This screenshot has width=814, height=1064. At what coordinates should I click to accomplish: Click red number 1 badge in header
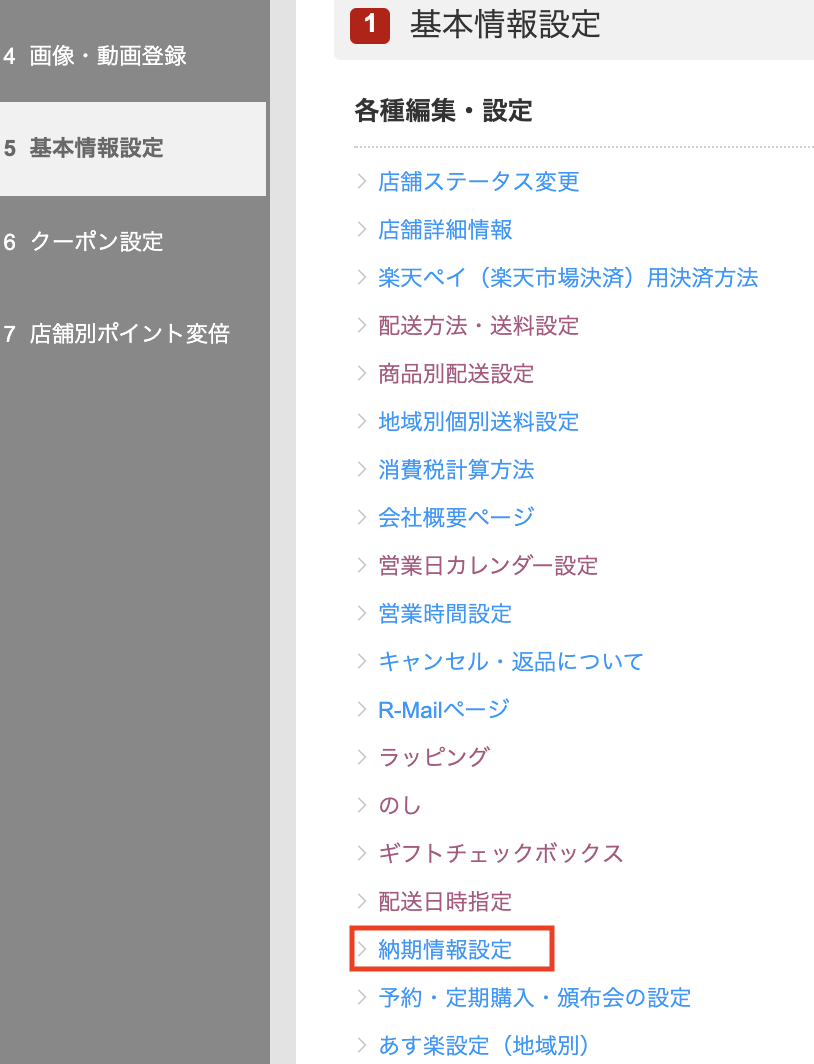click(x=370, y=26)
